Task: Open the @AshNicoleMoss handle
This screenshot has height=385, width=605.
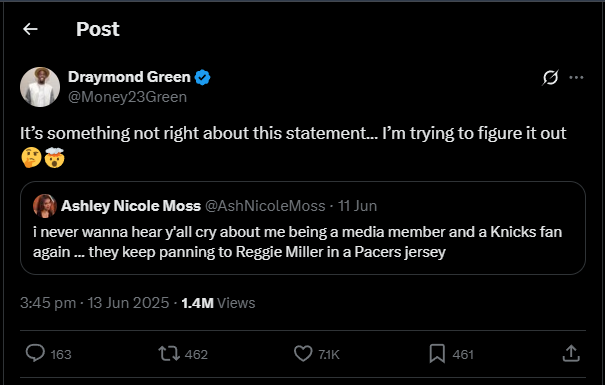Action: coord(265,206)
